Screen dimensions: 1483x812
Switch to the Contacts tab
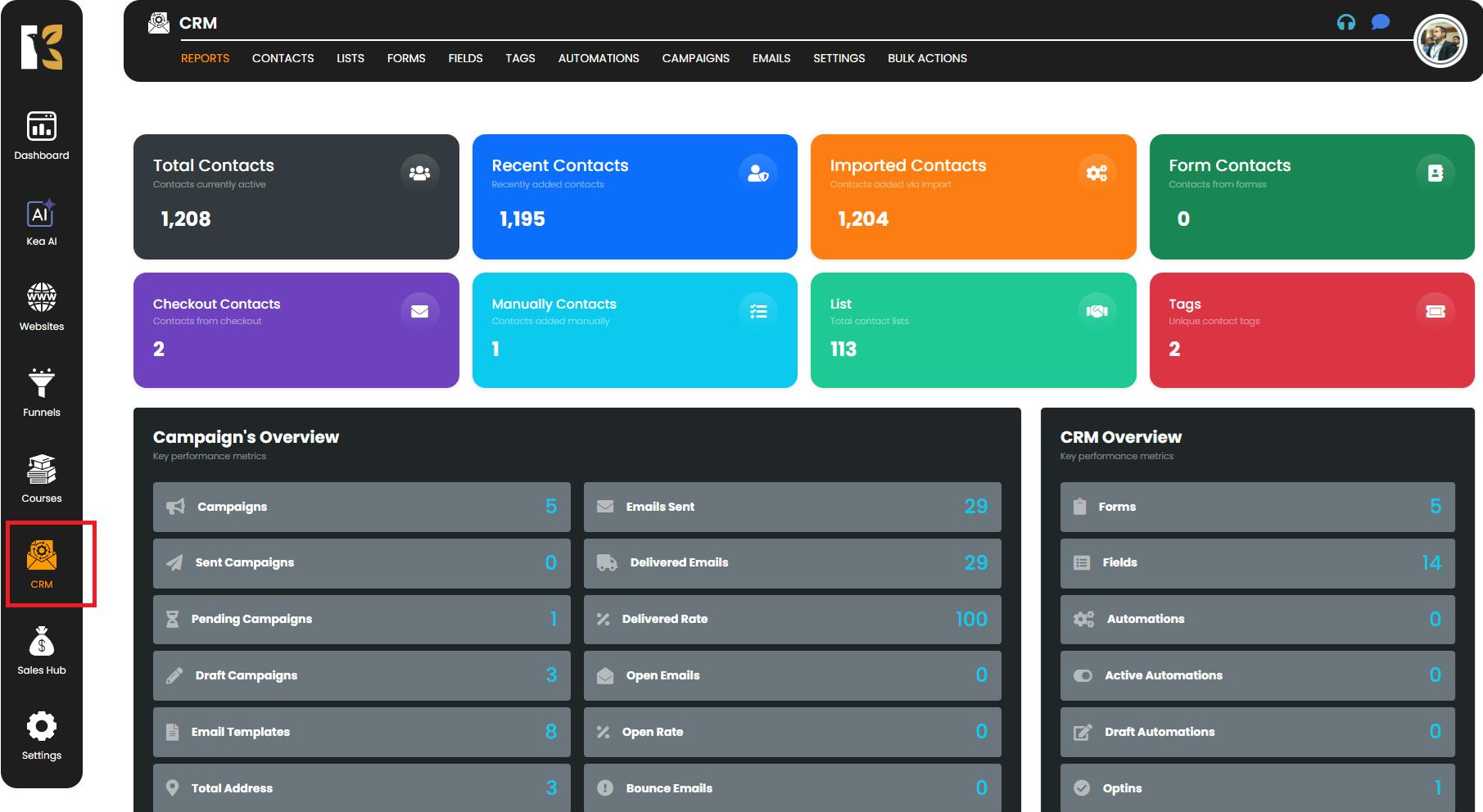[283, 58]
